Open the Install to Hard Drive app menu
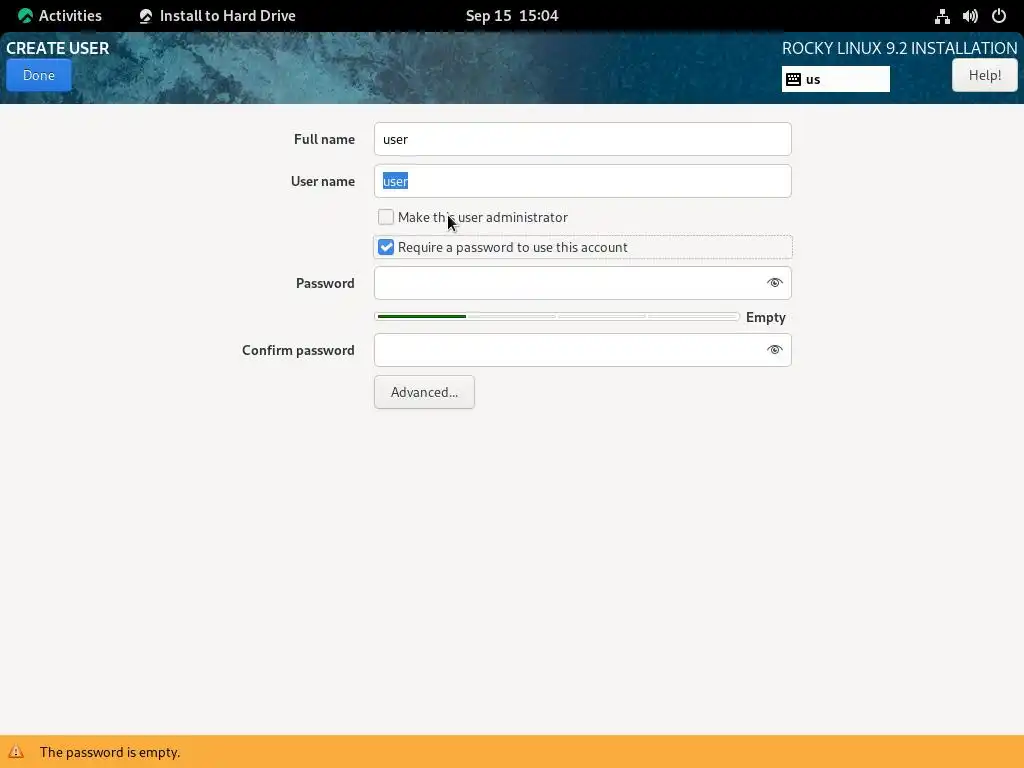Screen dimensions: 1024x768 tap(218, 16)
